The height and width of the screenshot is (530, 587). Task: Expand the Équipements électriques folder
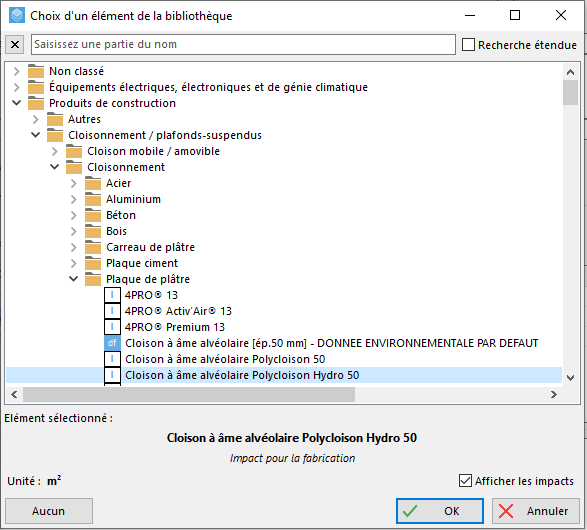[x=16, y=87]
